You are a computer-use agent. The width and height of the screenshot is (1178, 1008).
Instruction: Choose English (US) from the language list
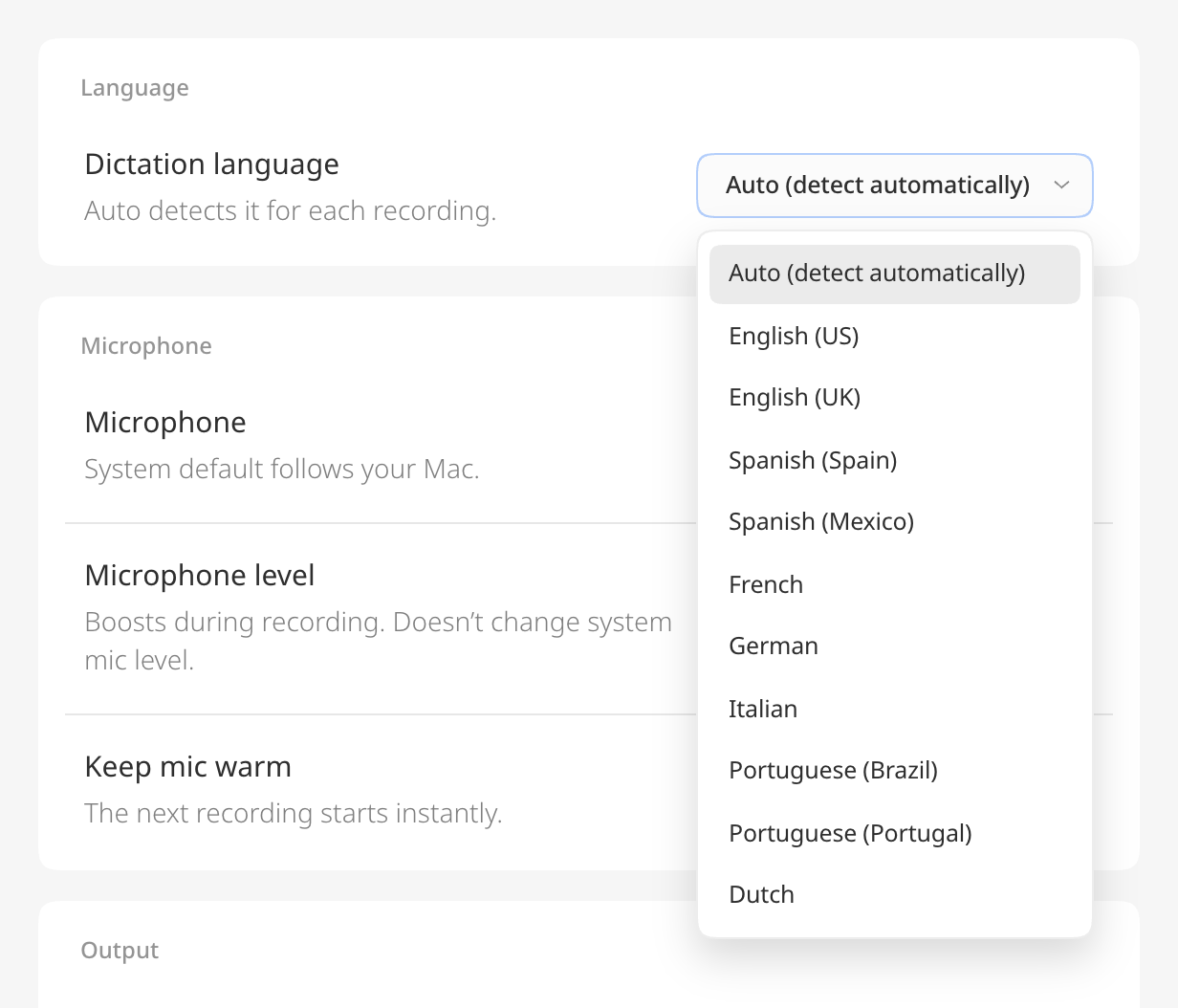click(x=894, y=336)
